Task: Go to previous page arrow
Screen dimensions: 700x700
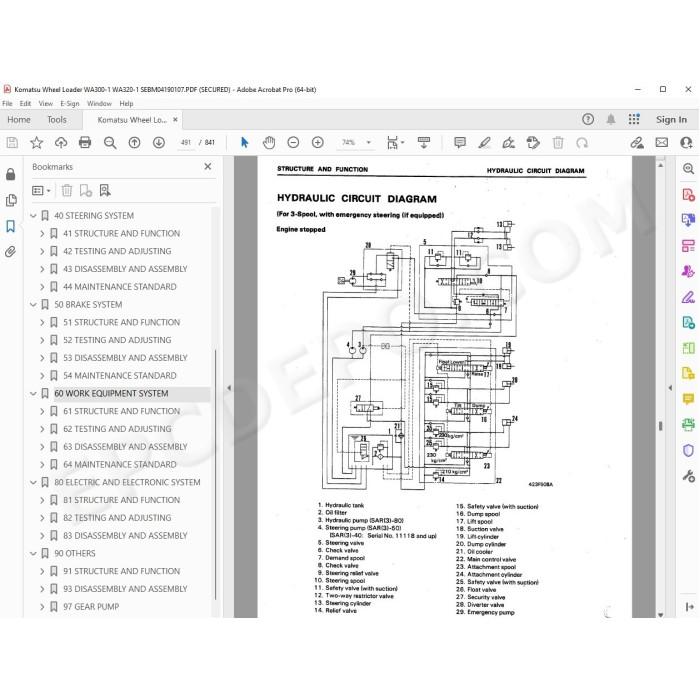Action: click(134, 143)
